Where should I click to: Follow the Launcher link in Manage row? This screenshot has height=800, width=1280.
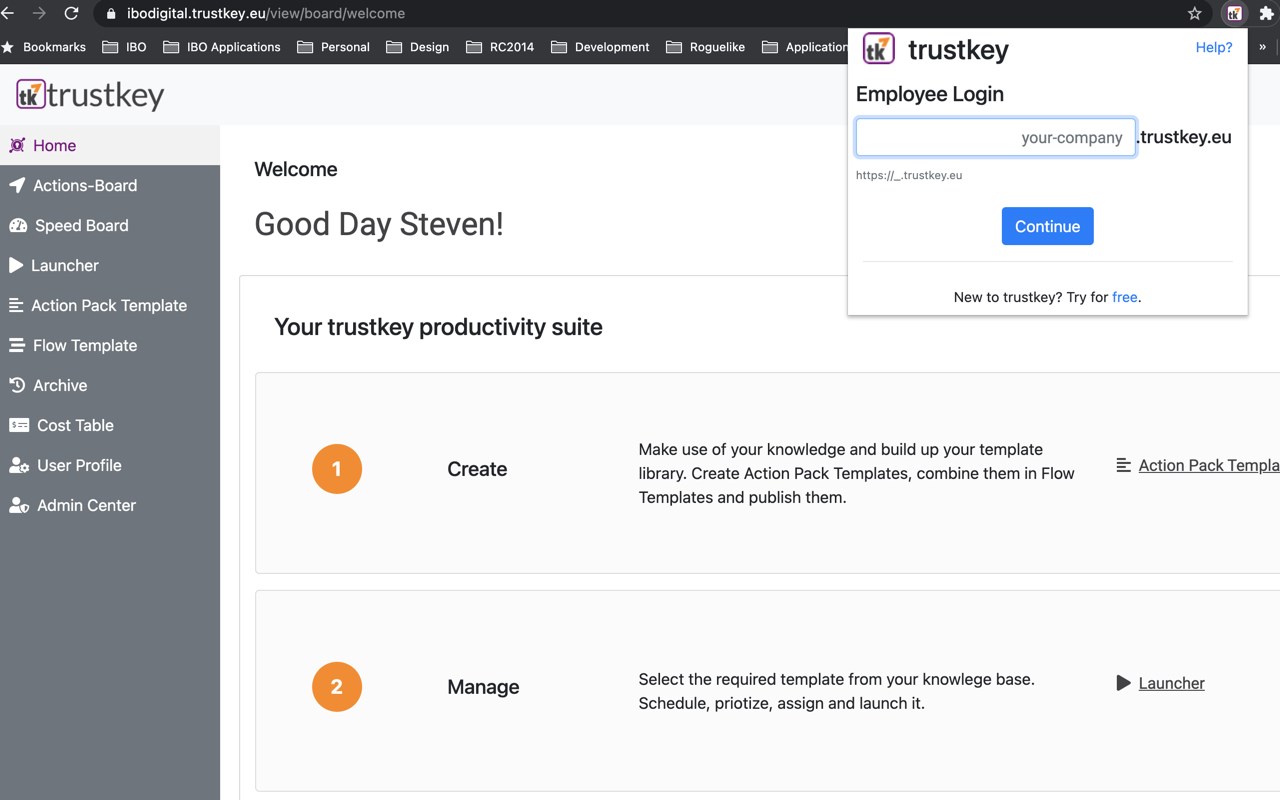1171,683
